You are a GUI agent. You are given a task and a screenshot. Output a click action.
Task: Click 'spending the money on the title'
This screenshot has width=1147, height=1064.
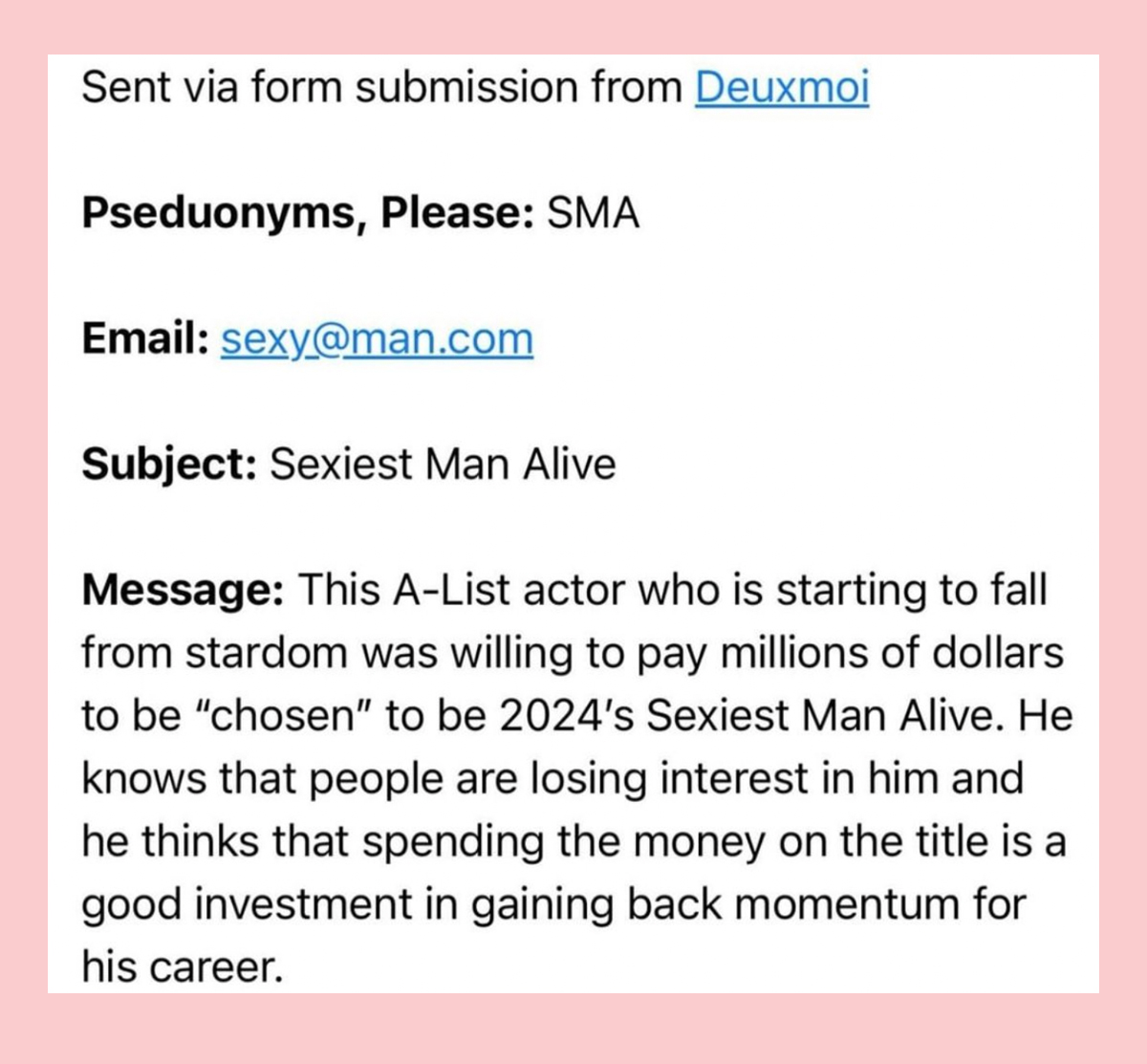661,842
